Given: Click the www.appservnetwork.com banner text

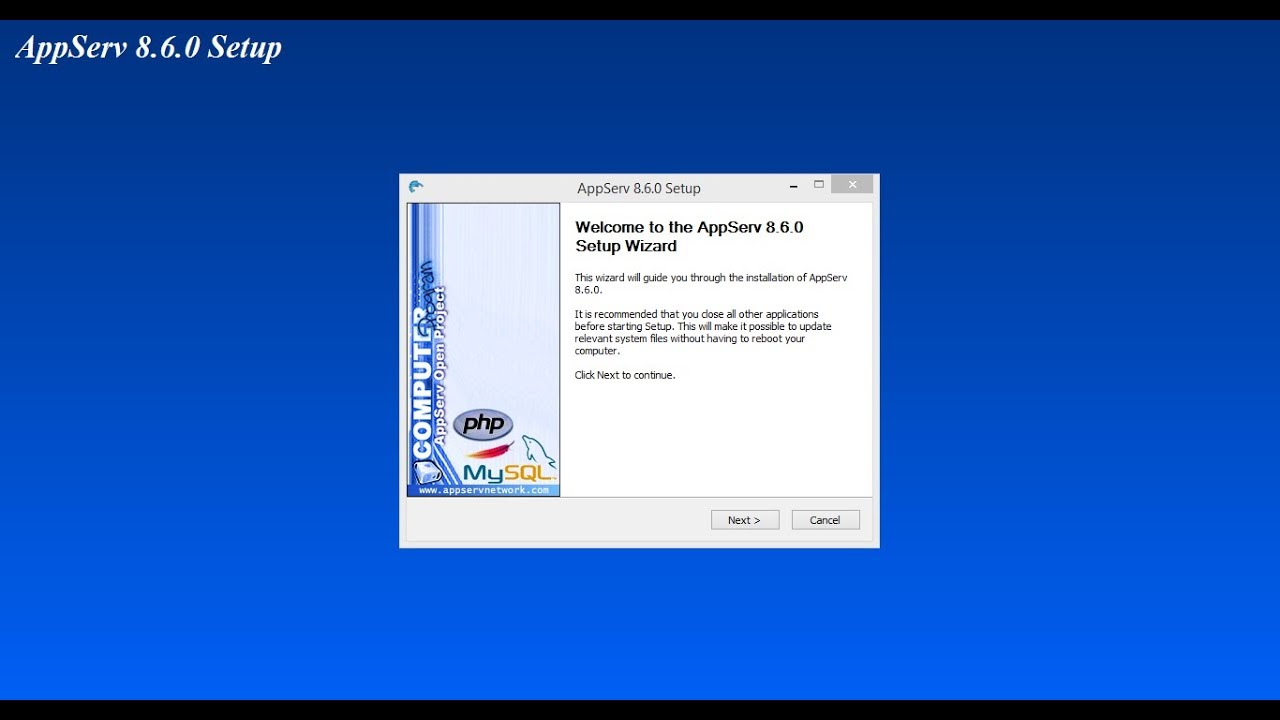Looking at the screenshot, I should click(x=484, y=490).
